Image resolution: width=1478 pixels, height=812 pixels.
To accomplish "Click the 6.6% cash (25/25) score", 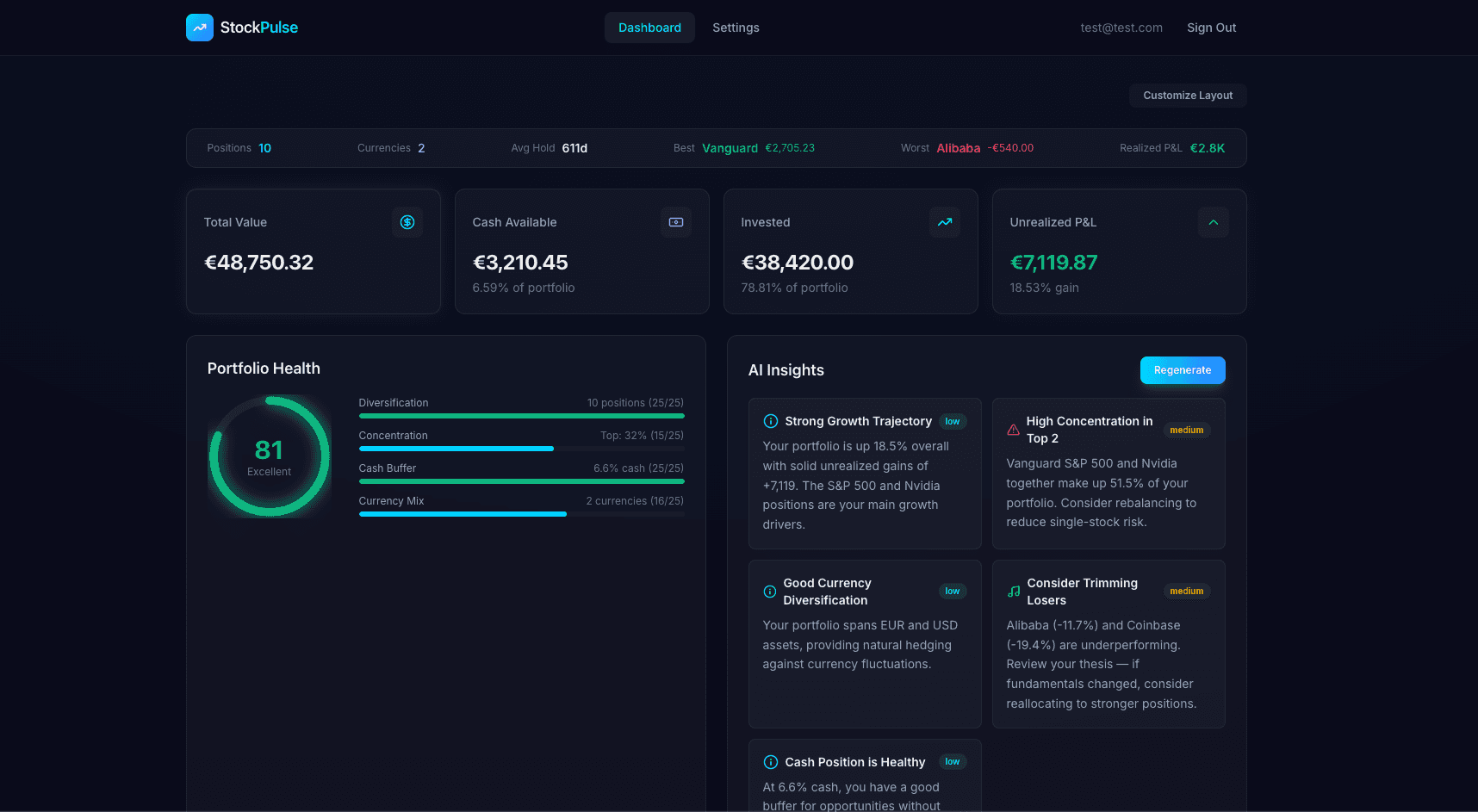I will [638, 468].
